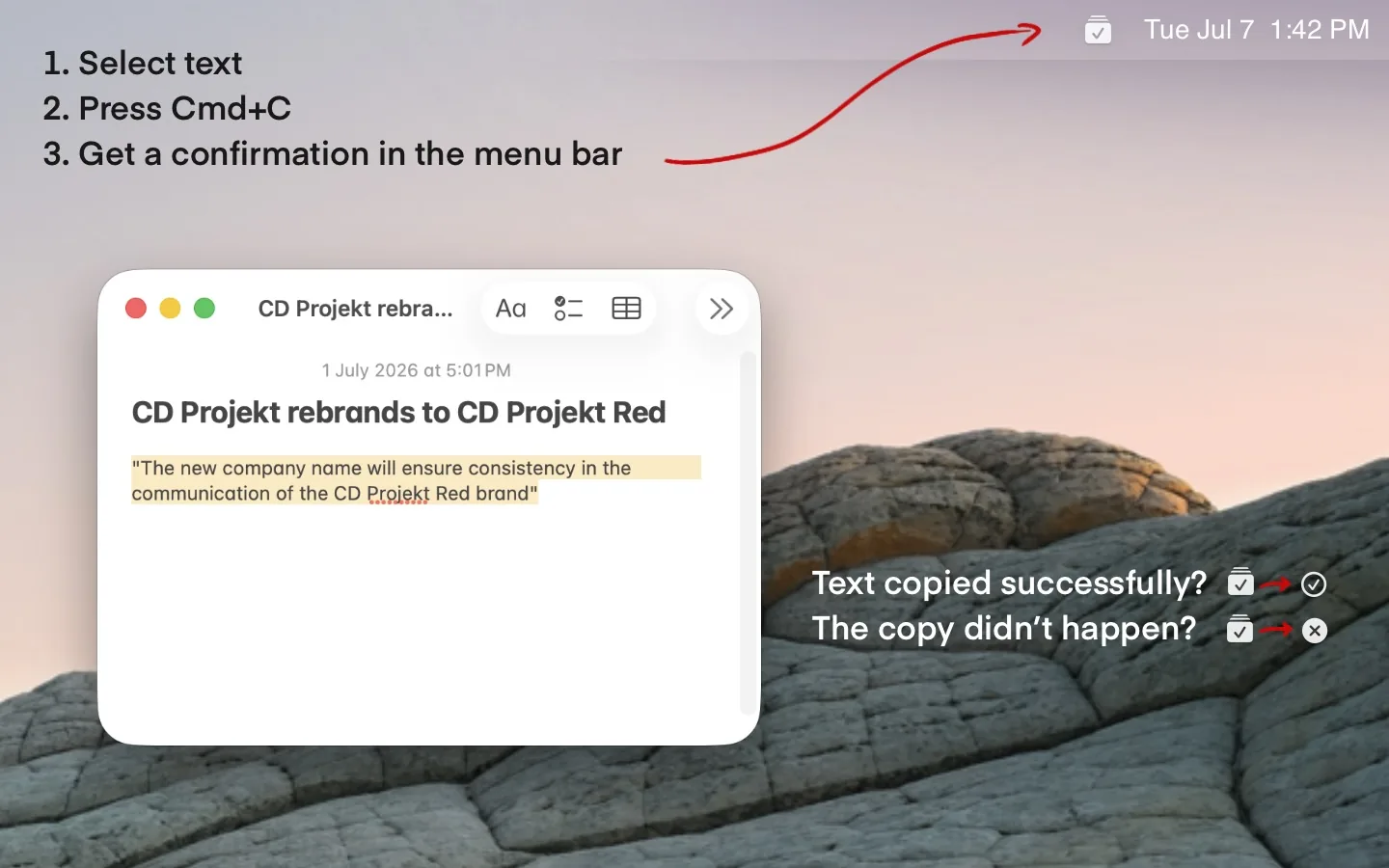Click clipboard icon beside Text copied successfully

tap(1240, 582)
